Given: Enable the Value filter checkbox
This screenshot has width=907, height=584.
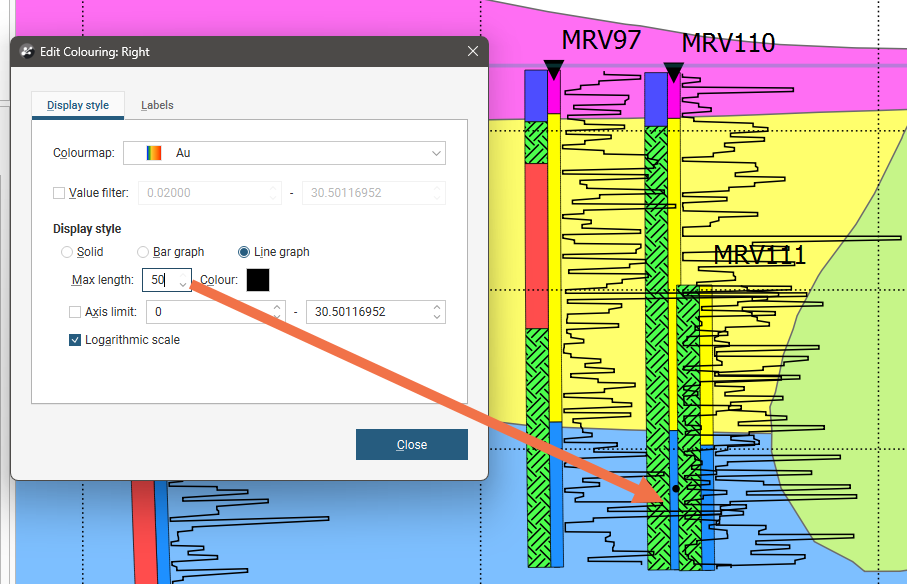Looking at the screenshot, I should pyautogui.click(x=59, y=193).
